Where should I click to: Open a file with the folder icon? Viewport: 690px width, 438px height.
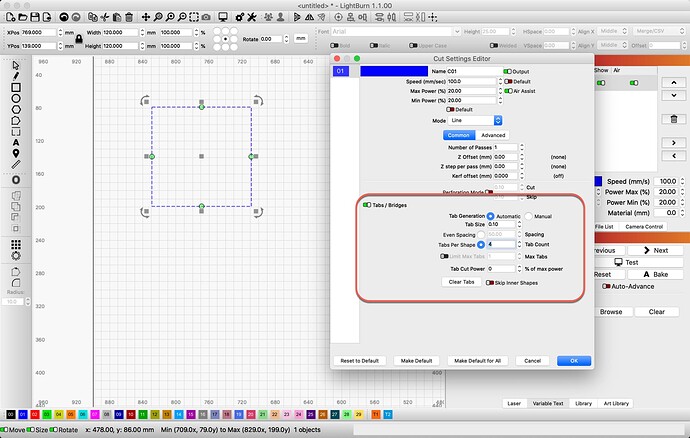pyautogui.click(x=22, y=17)
